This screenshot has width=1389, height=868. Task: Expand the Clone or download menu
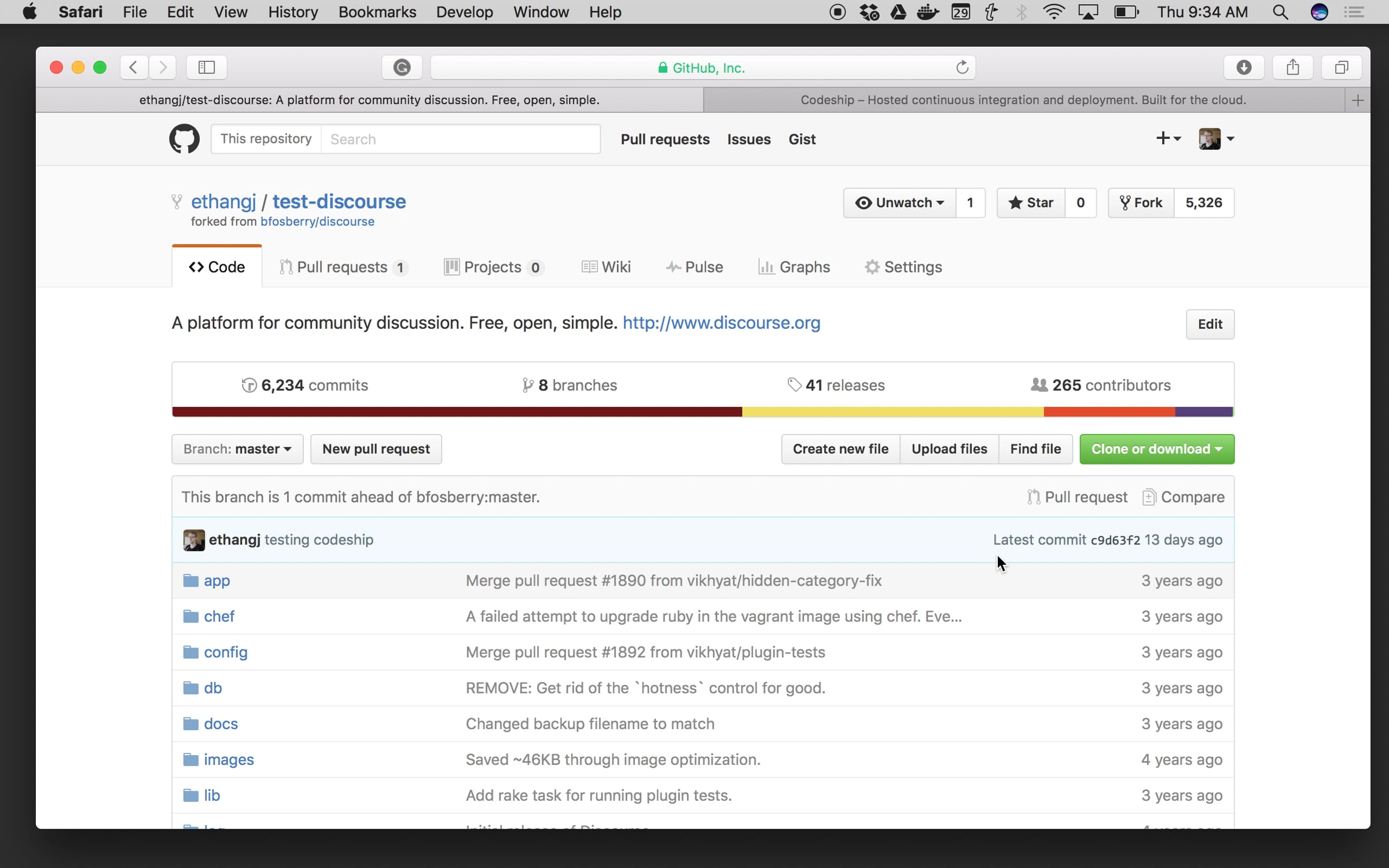click(x=1156, y=449)
